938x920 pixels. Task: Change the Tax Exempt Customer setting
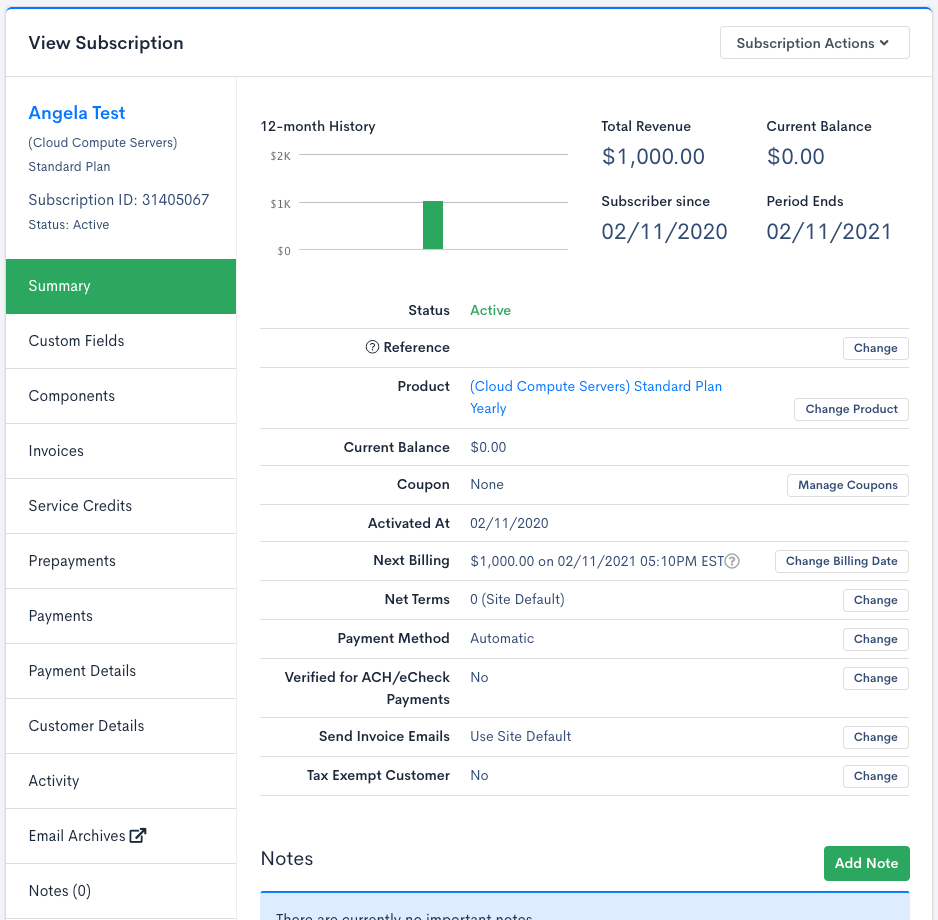click(875, 776)
